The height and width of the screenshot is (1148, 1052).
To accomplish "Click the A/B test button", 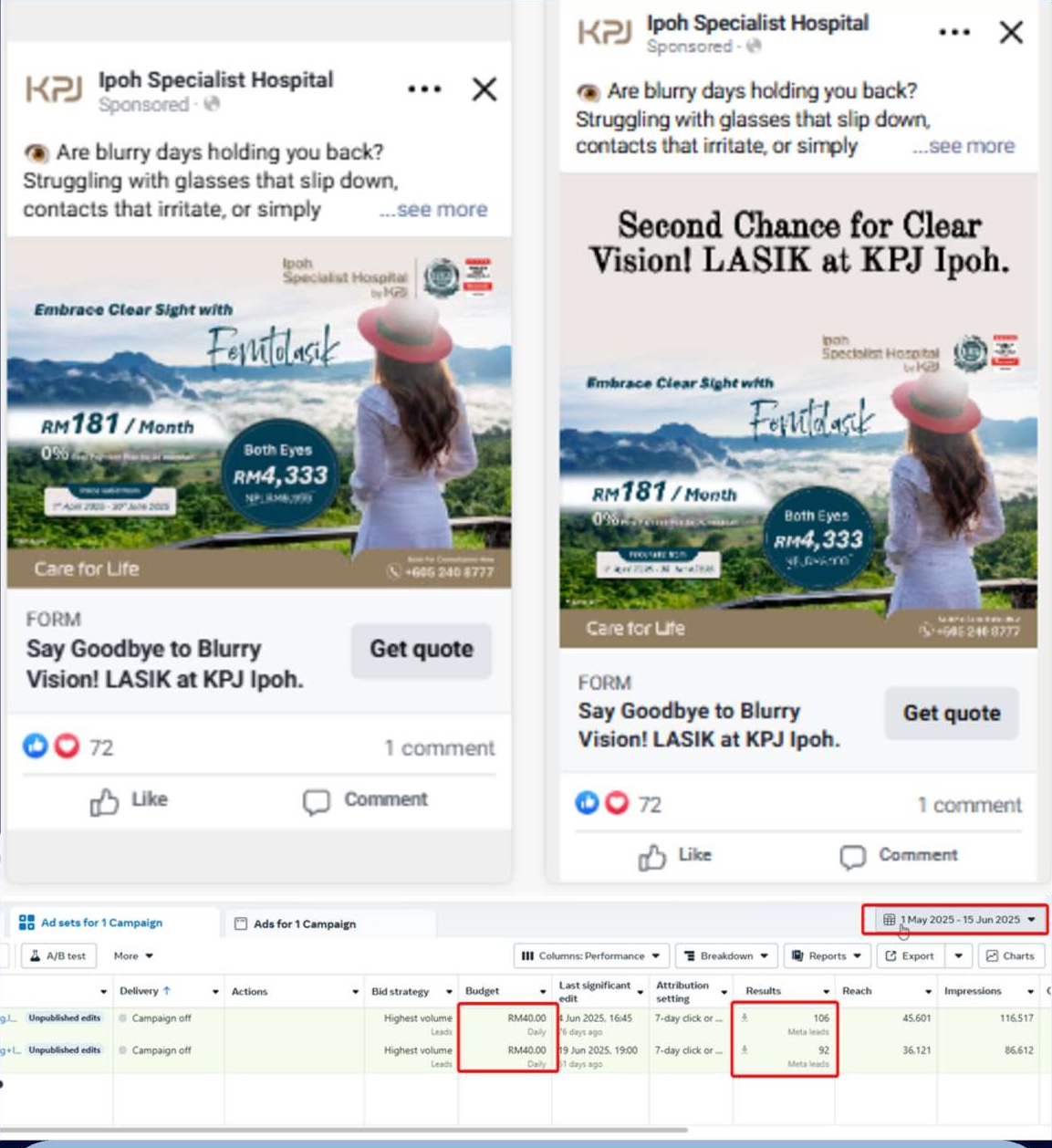I will pyautogui.click(x=58, y=955).
